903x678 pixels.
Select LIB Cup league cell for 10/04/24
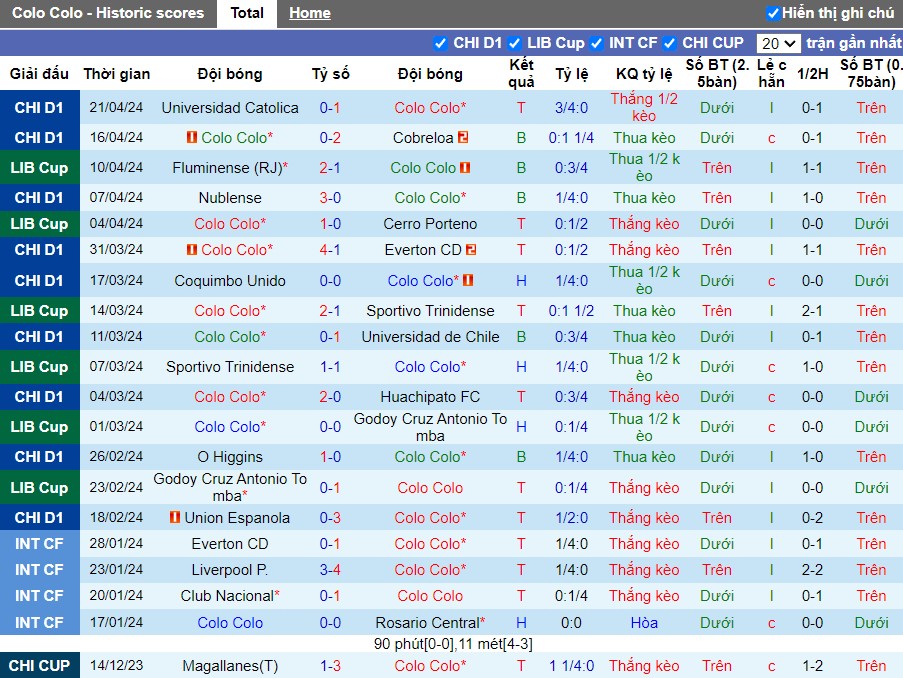click(x=40, y=168)
